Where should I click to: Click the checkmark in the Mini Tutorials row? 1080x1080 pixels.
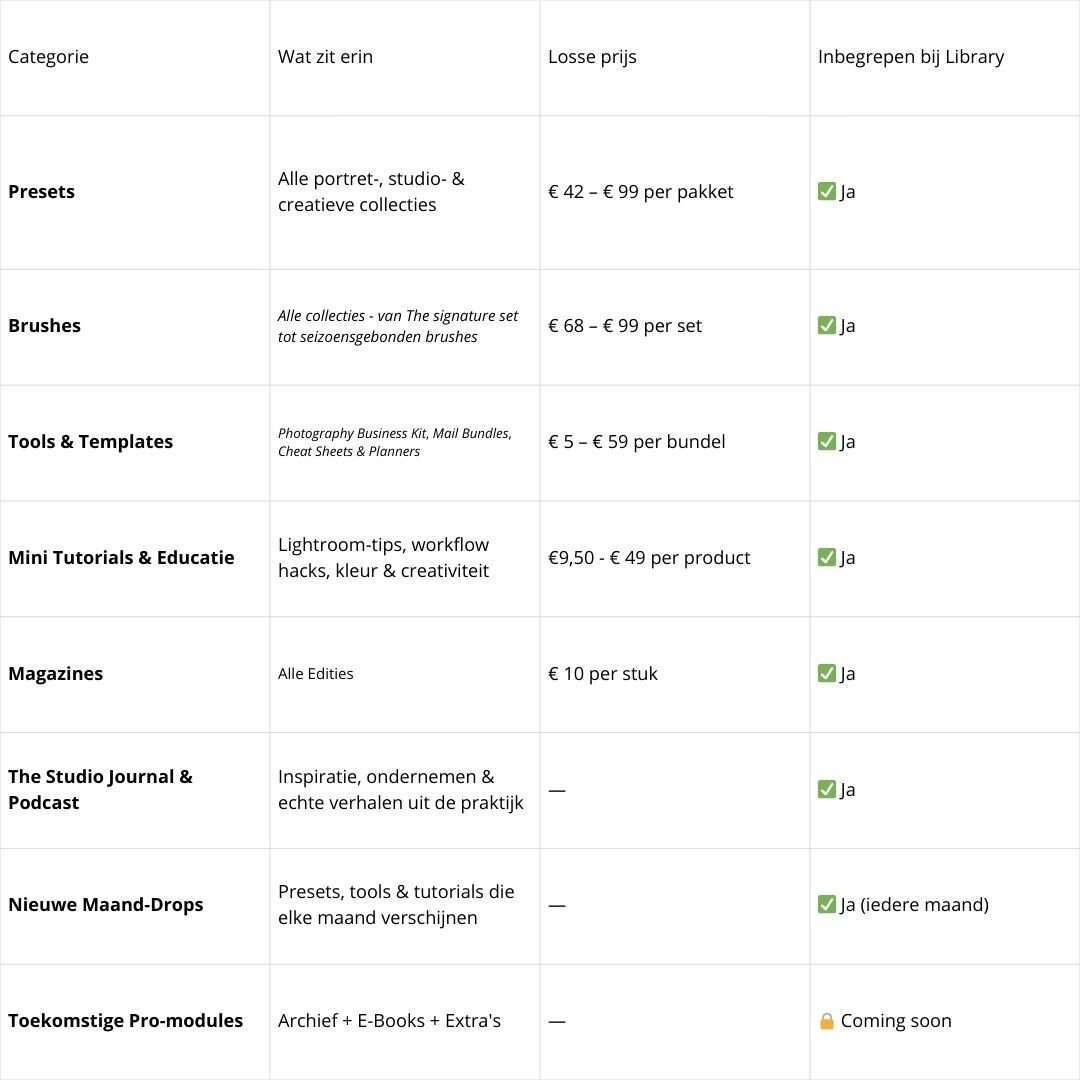pyautogui.click(x=827, y=557)
